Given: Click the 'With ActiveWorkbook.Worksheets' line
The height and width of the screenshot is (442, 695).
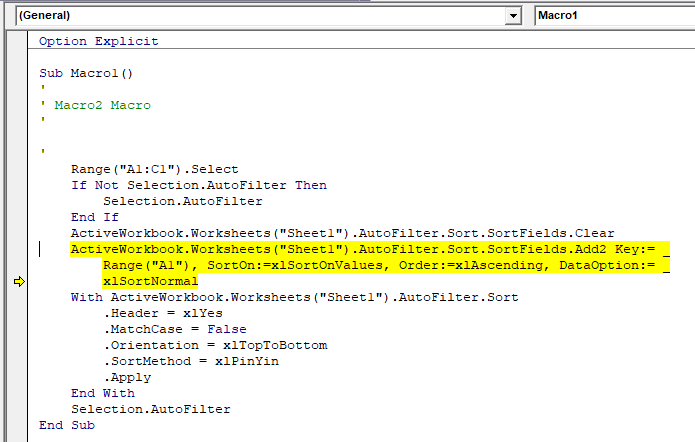Looking at the screenshot, I should click(294, 297).
